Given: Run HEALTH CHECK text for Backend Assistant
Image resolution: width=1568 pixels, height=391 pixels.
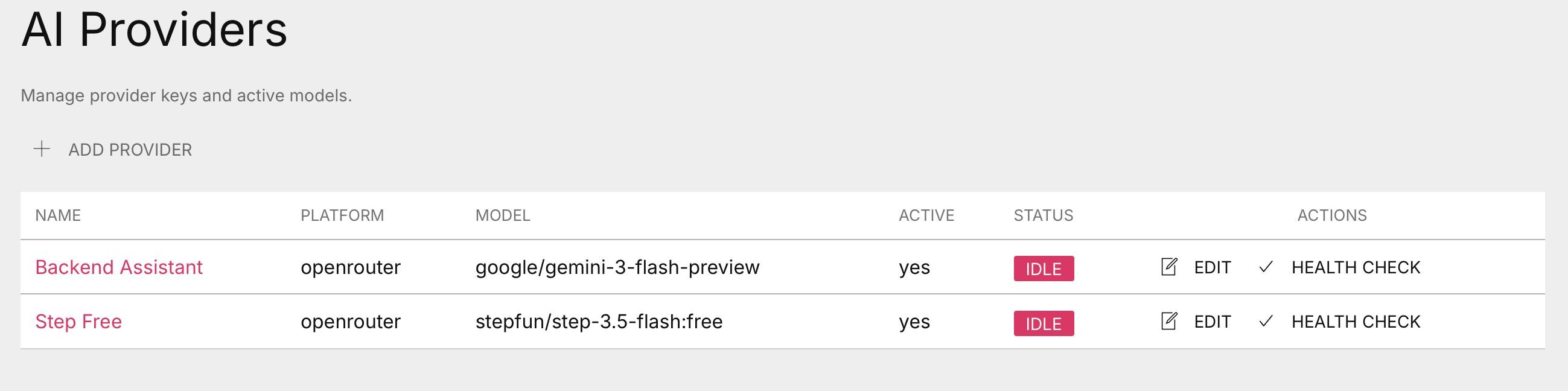Looking at the screenshot, I should pos(1356,267).
